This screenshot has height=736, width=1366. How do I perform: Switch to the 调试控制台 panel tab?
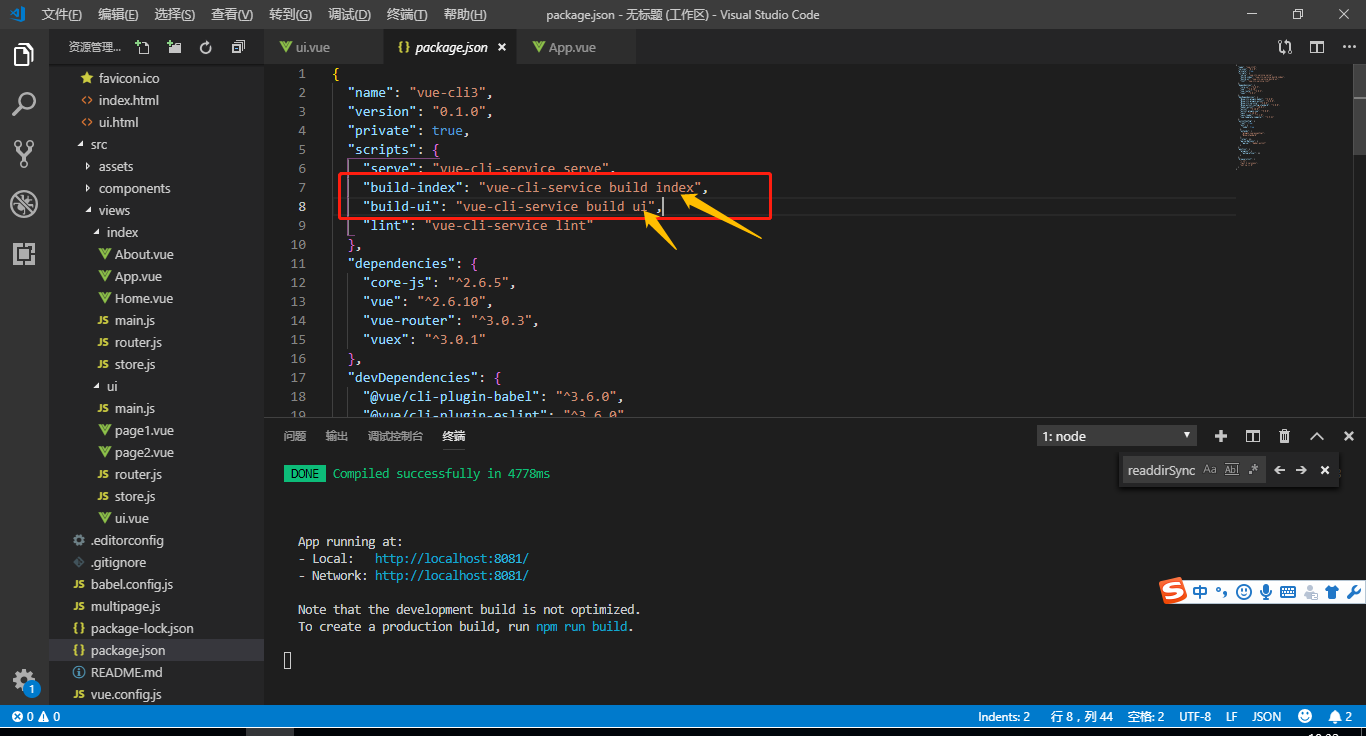[395, 436]
